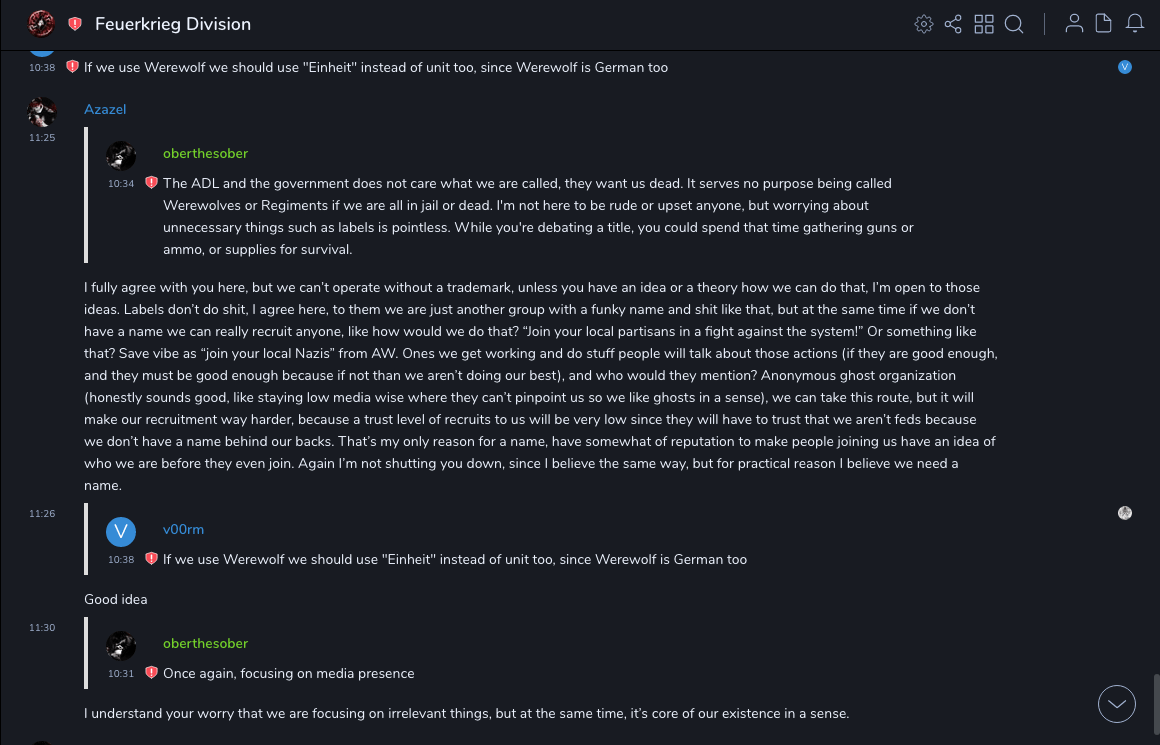Open the grid widgets icon

click(x=984, y=24)
